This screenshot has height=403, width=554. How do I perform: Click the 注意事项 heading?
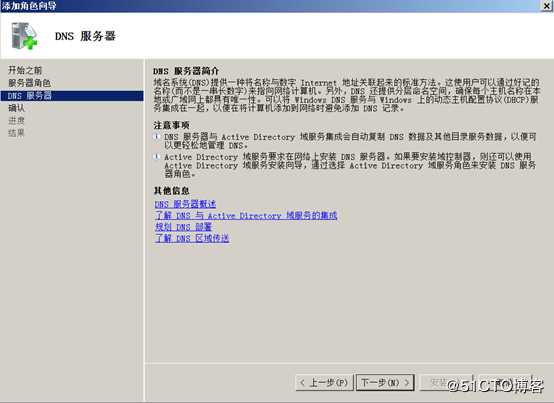tap(171, 125)
